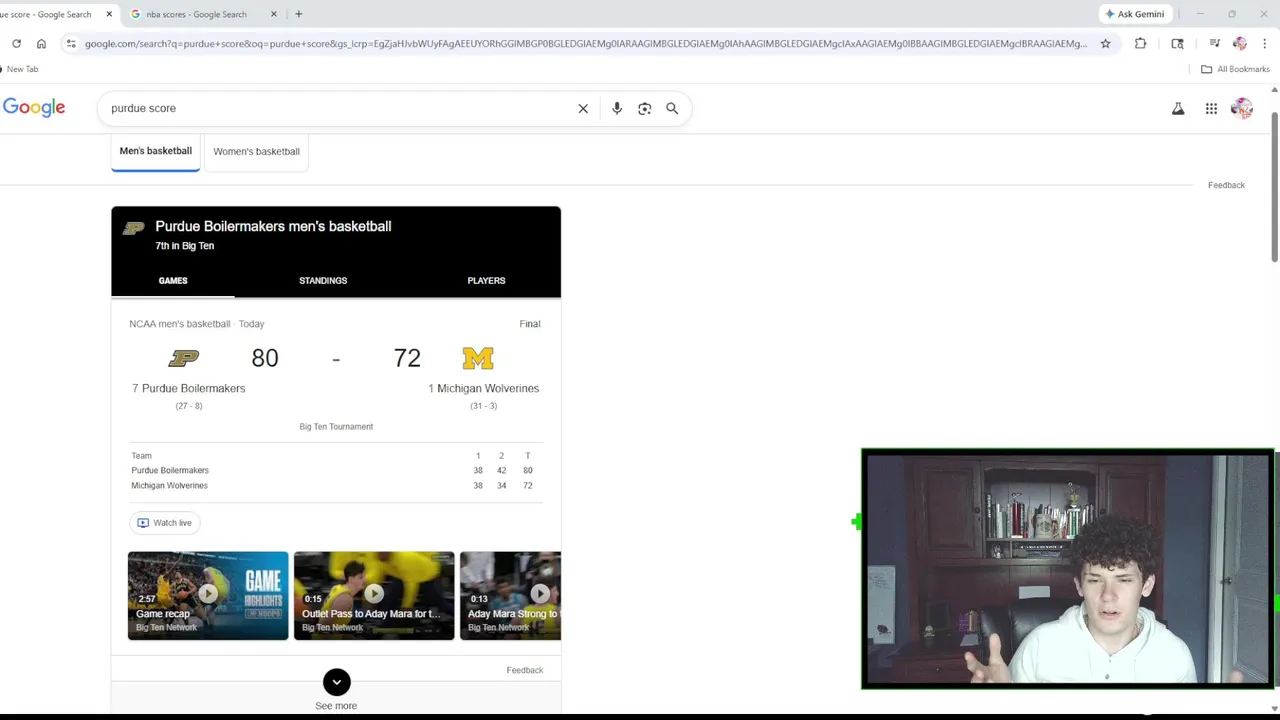
Task: Click the Final status label
Action: (530, 324)
